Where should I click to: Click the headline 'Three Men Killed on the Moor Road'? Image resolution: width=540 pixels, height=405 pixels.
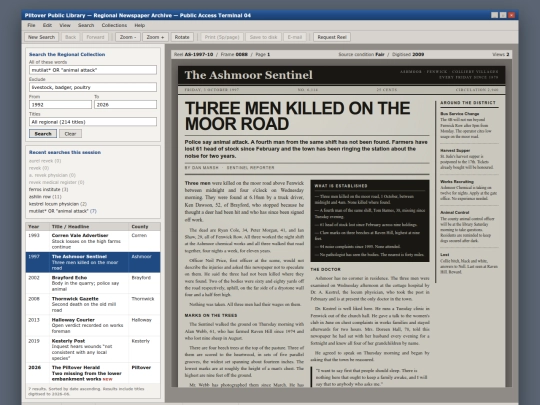pos(297,116)
